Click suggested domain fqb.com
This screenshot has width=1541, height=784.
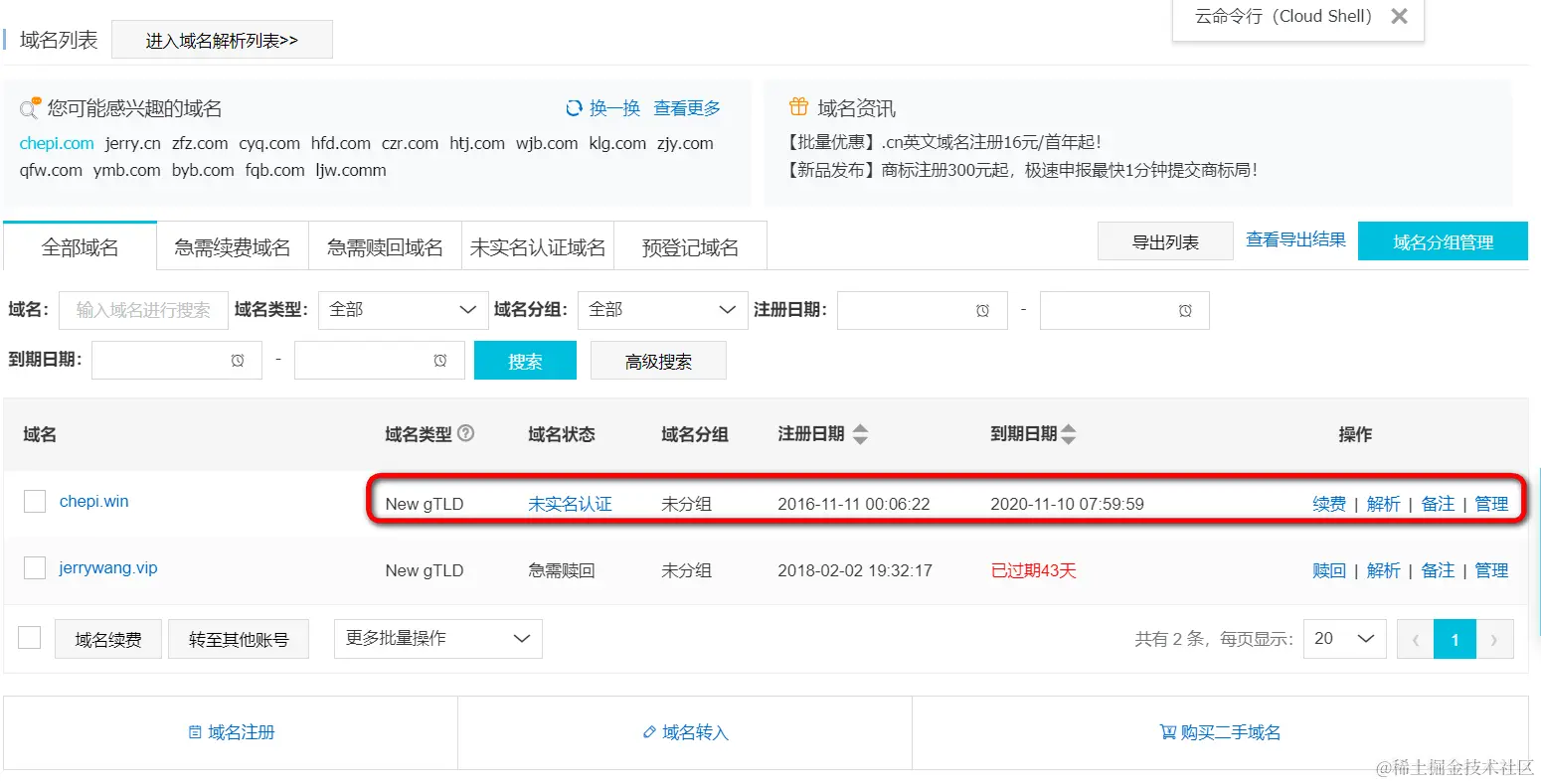click(275, 170)
